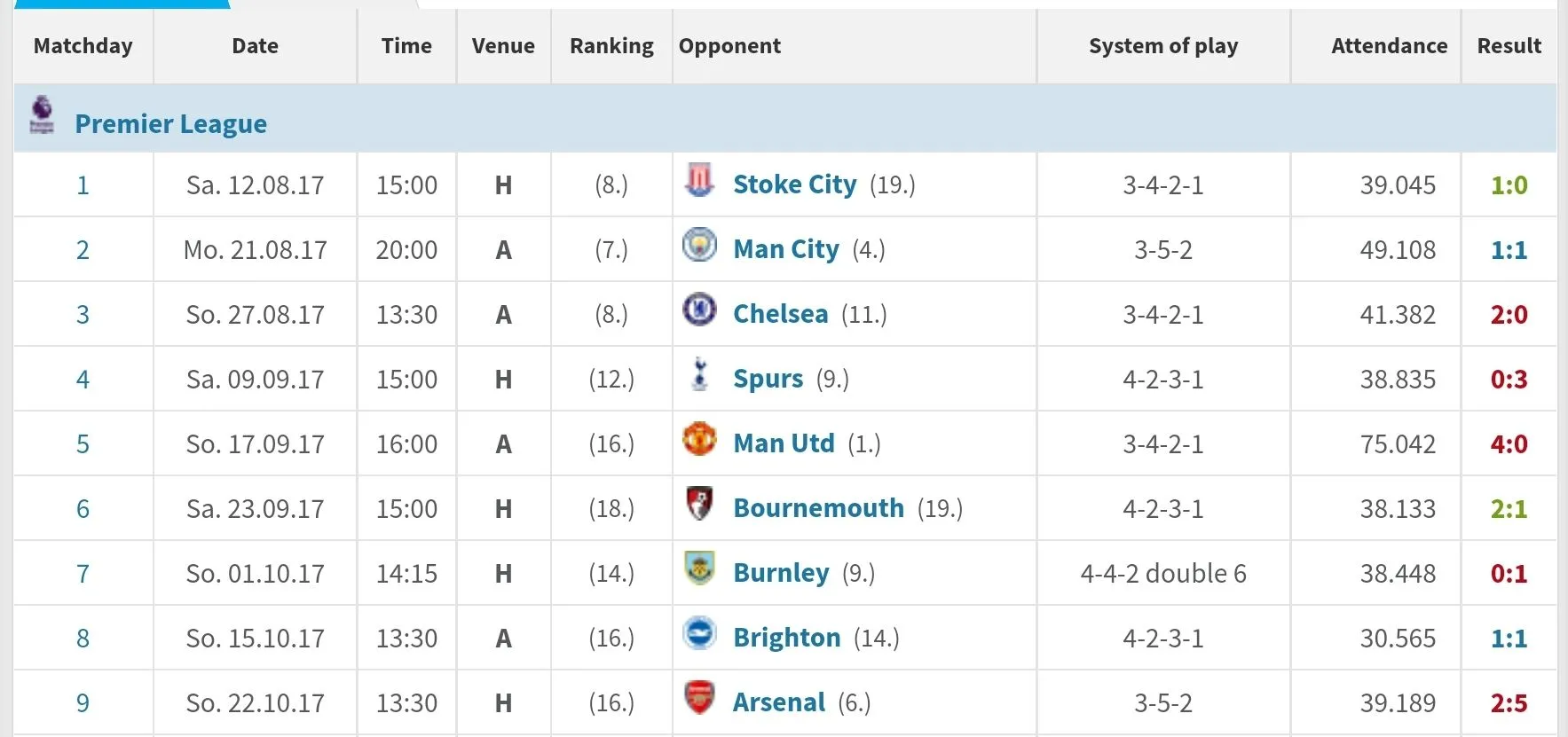The image size is (1568, 737).
Task: Open the Arsenal opponent link
Action: [778, 702]
